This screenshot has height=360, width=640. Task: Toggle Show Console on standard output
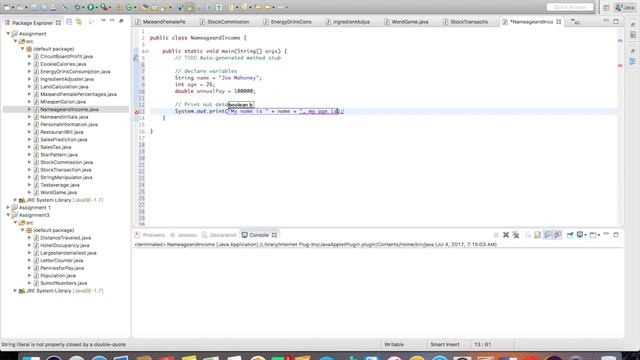pyautogui.click(x=547, y=235)
